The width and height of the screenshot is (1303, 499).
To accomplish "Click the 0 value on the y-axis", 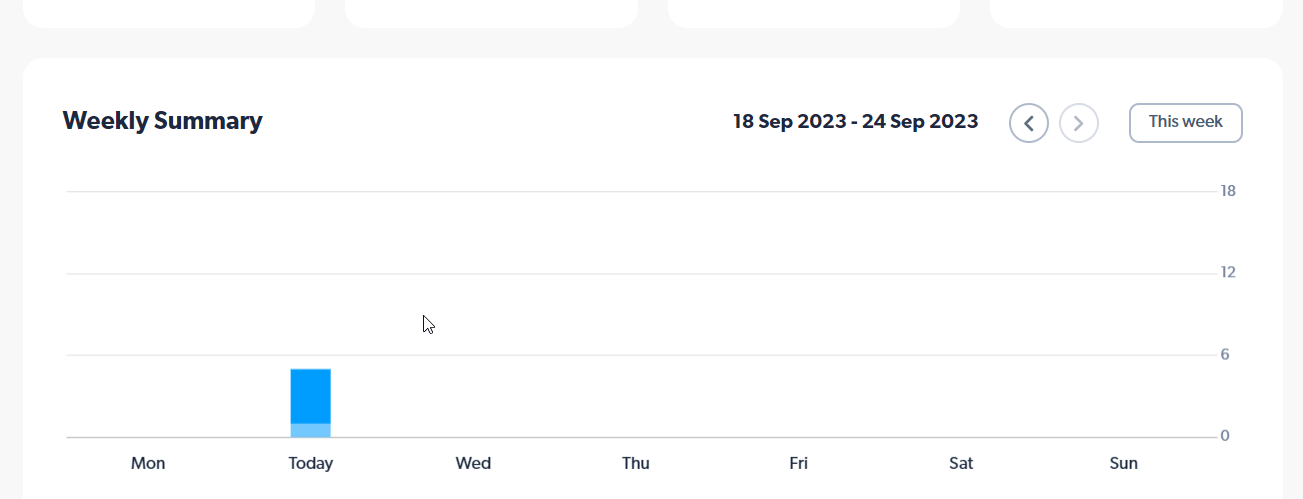I will click(1225, 437).
